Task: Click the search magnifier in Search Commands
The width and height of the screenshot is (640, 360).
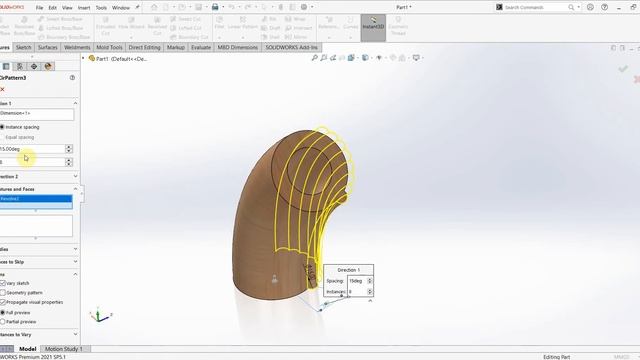Action: [x=571, y=7]
